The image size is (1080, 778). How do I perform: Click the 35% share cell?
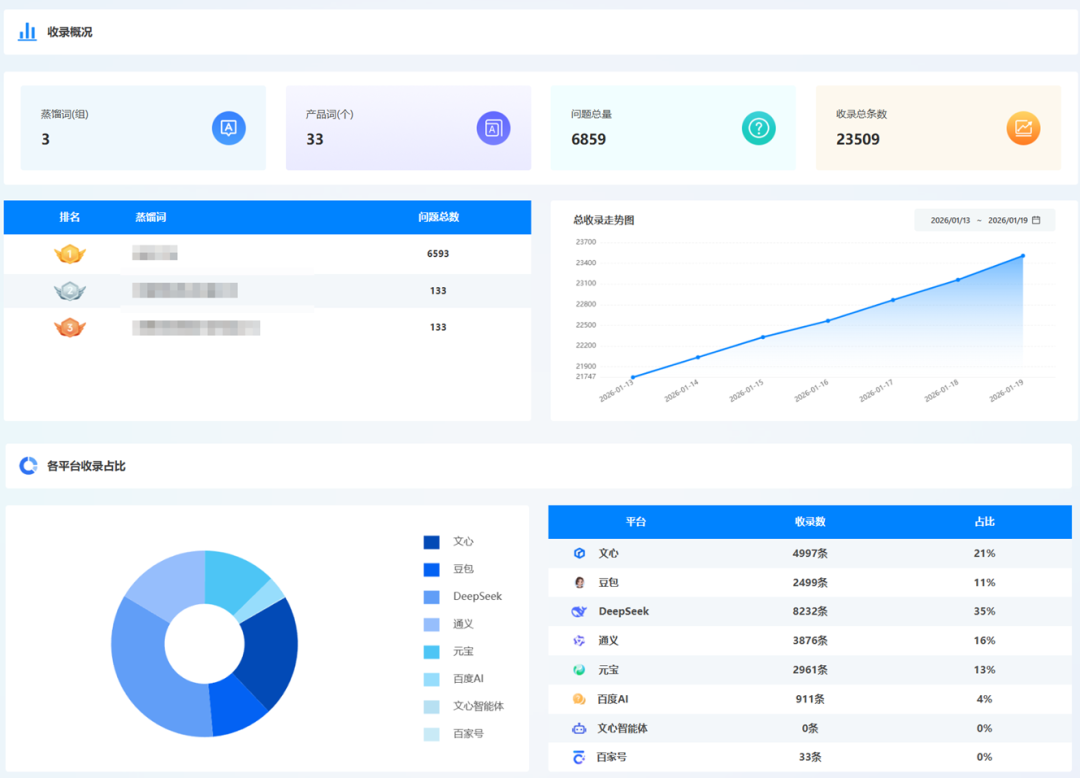[x=984, y=611]
